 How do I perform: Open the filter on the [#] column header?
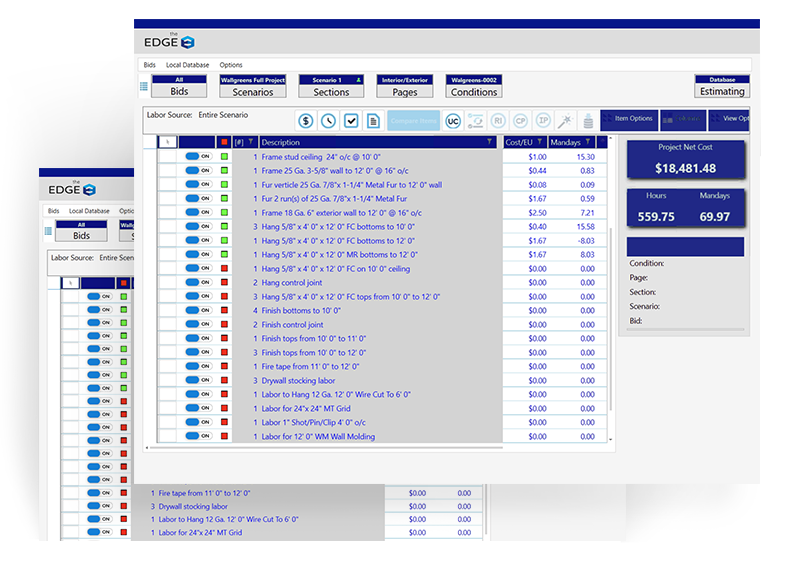click(251, 142)
